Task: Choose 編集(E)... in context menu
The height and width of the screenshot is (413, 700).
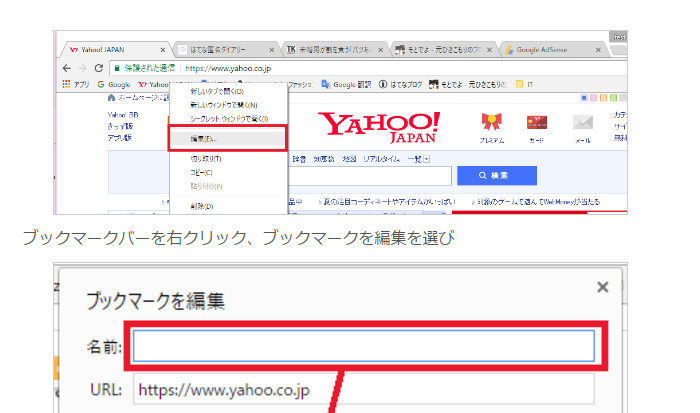Action: [227, 139]
